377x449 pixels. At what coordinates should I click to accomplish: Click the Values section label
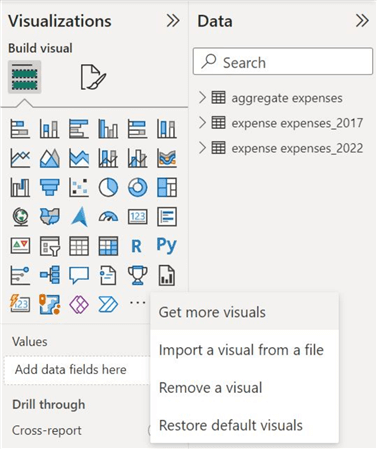click(x=30, y=341)
